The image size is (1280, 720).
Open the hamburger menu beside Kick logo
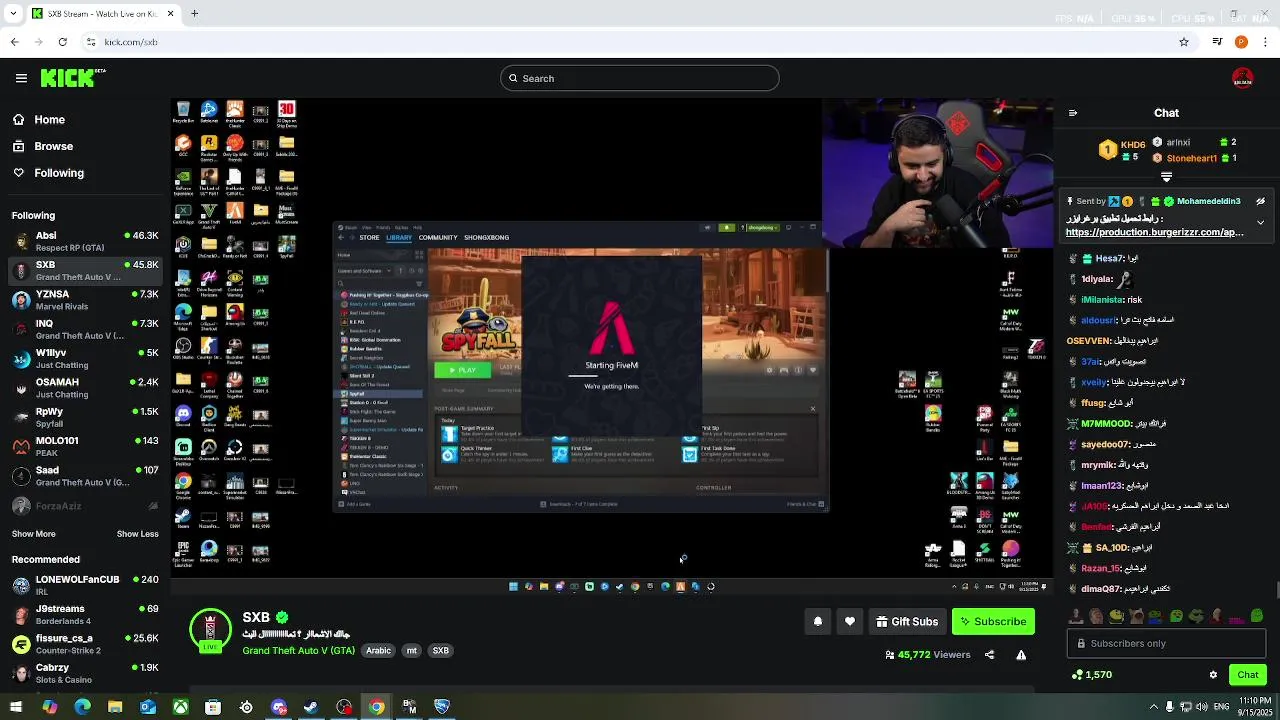21,78
